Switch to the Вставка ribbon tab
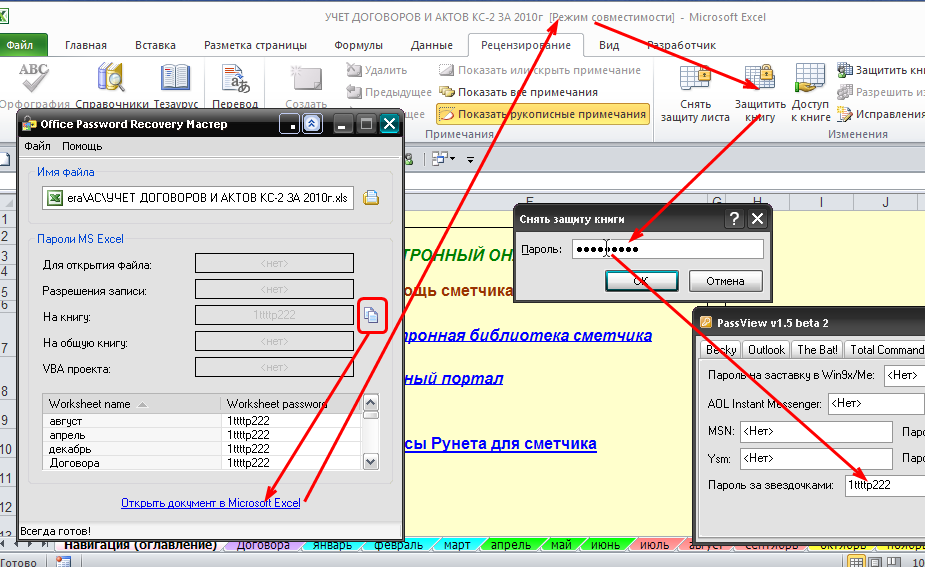 (x=155, y=45)
